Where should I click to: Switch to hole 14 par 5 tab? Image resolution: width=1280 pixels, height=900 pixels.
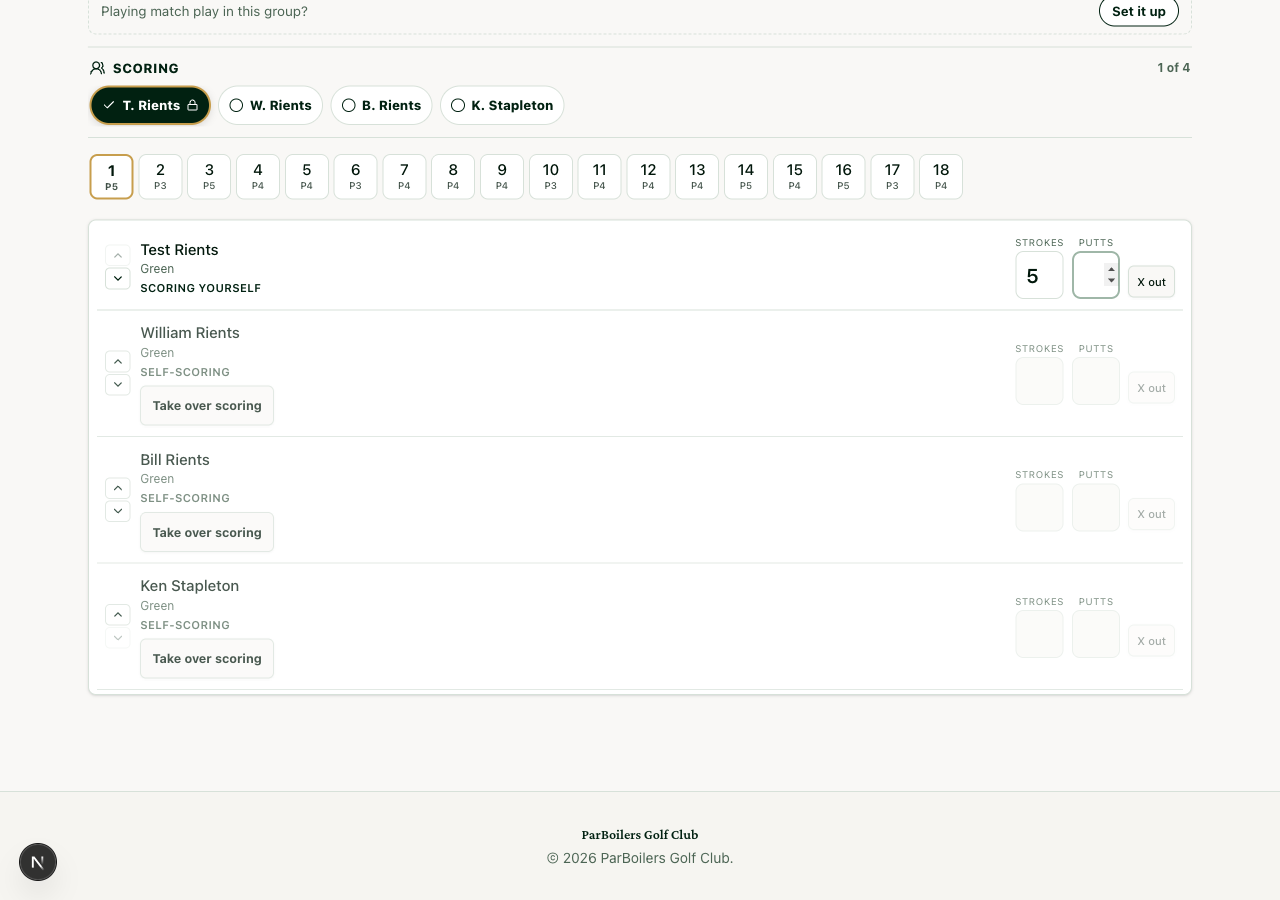point(746,177)
